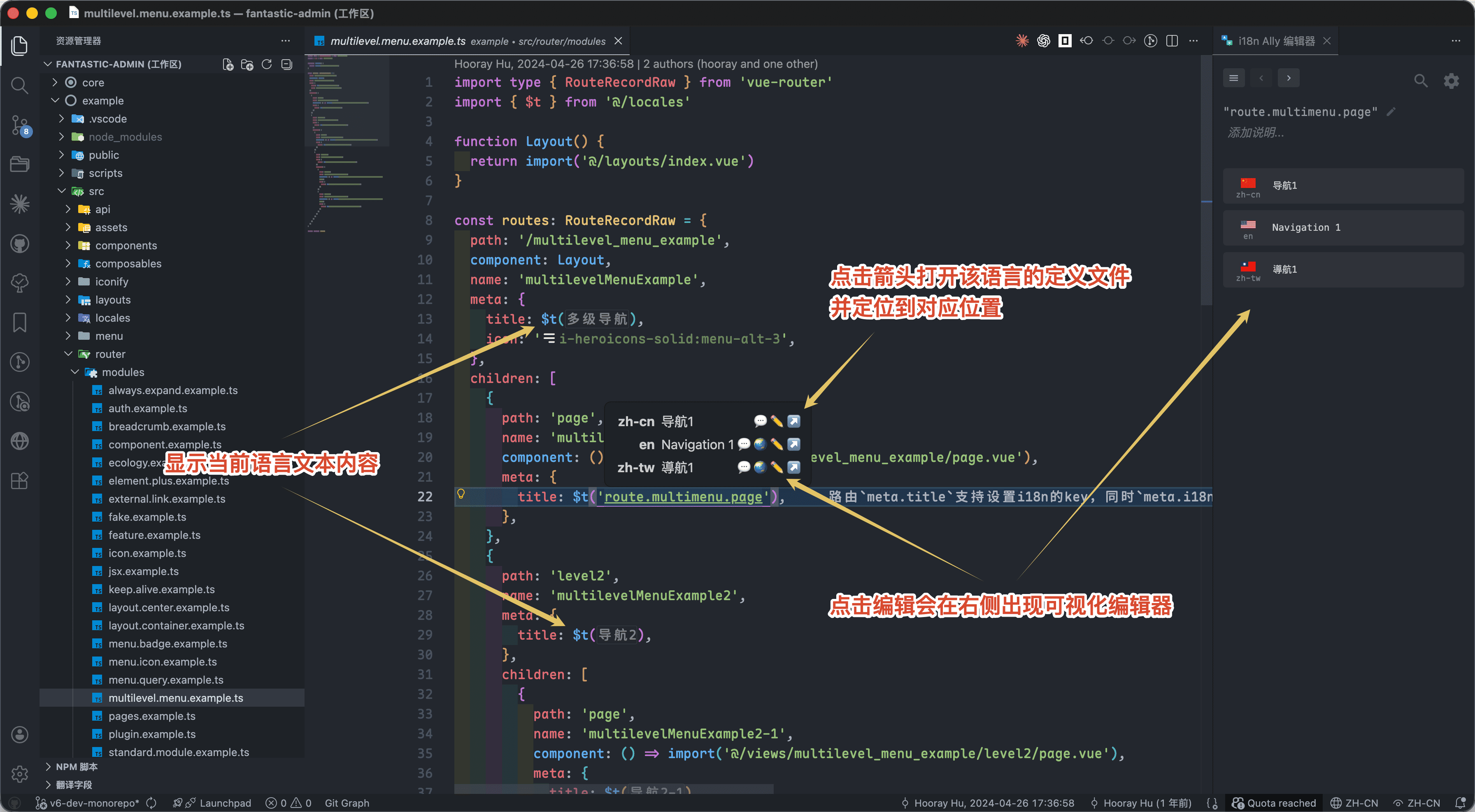Screen dimensions: 1475x812
Task: Click the search icon in i18n Ally editor
Action: click(1421, 81)
